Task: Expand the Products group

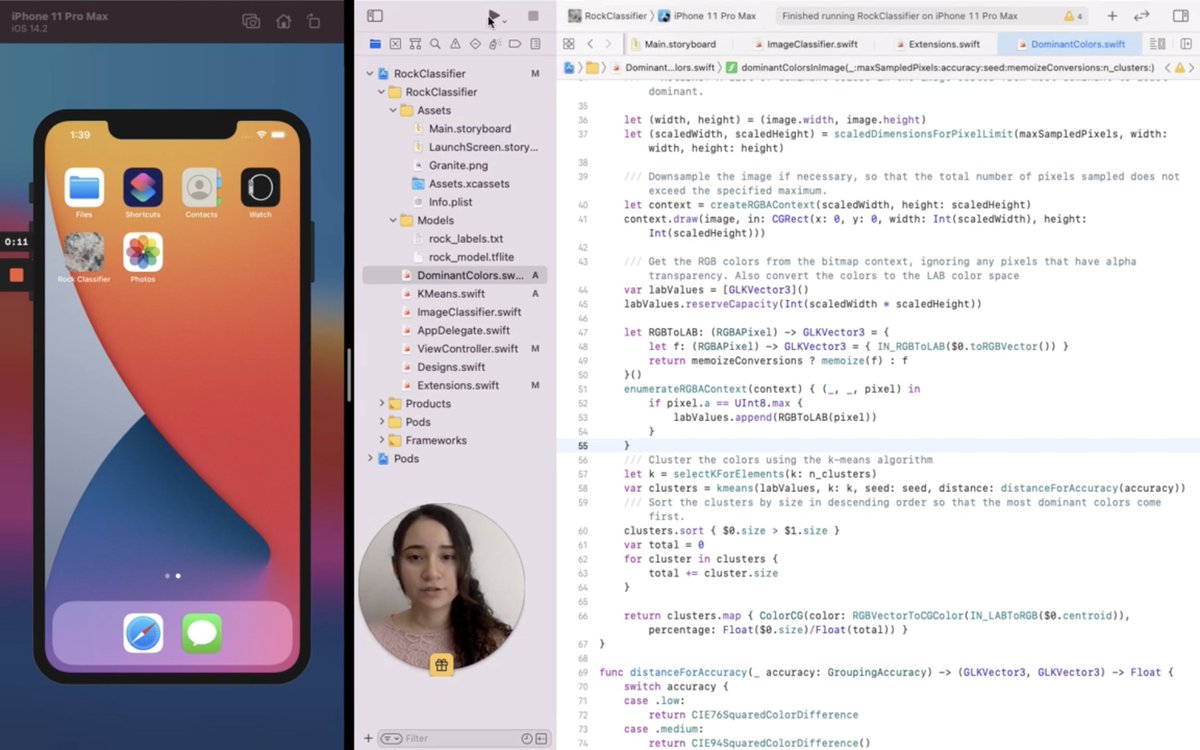Action: coord(381,403)
